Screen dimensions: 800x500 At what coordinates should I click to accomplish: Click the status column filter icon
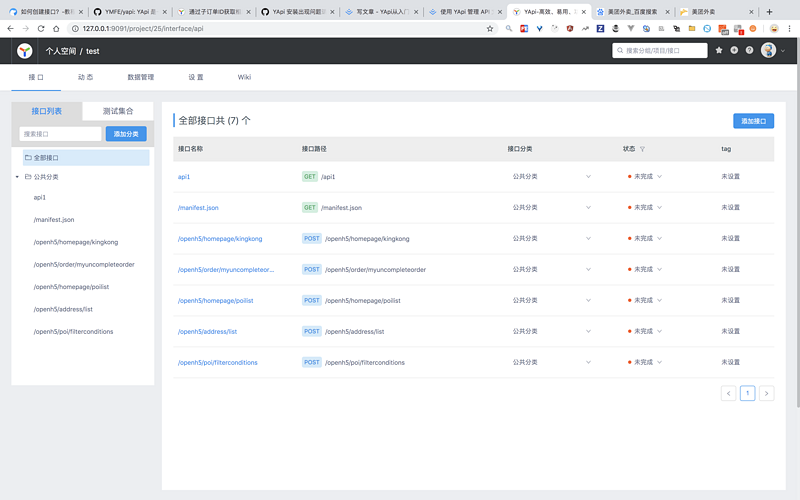coord(642,149)
